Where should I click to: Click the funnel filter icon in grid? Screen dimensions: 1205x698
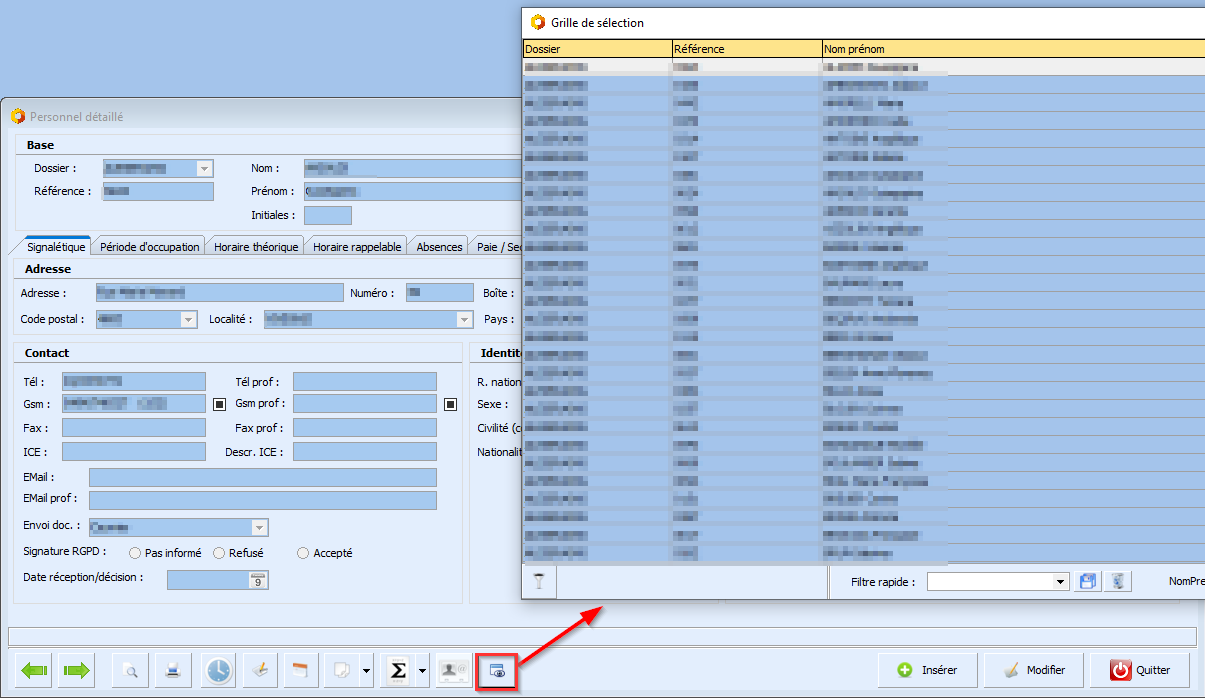pos(539,582)
